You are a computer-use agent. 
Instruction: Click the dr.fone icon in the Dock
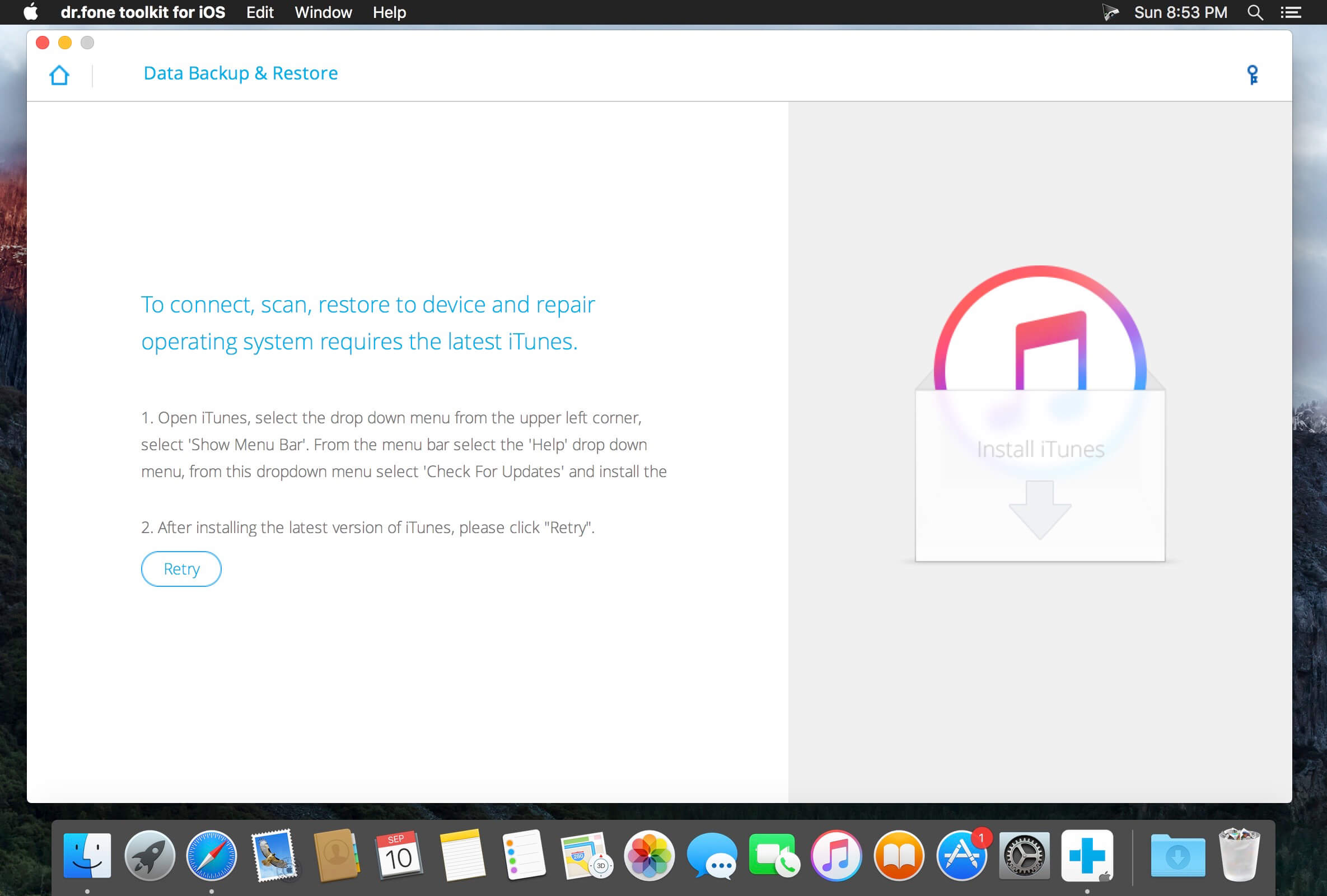(1087, 856)
